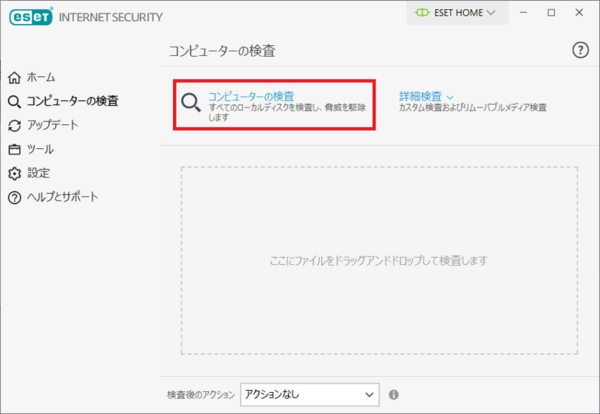Viewport: 600px width, 414px height.
Task: Click the ESET logo
Action: pyautogui.click(x=31, y=16)
